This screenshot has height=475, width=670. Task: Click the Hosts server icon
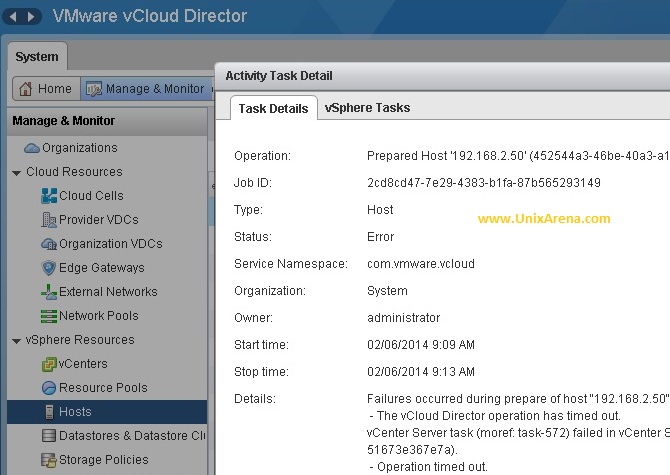point(50,412)
